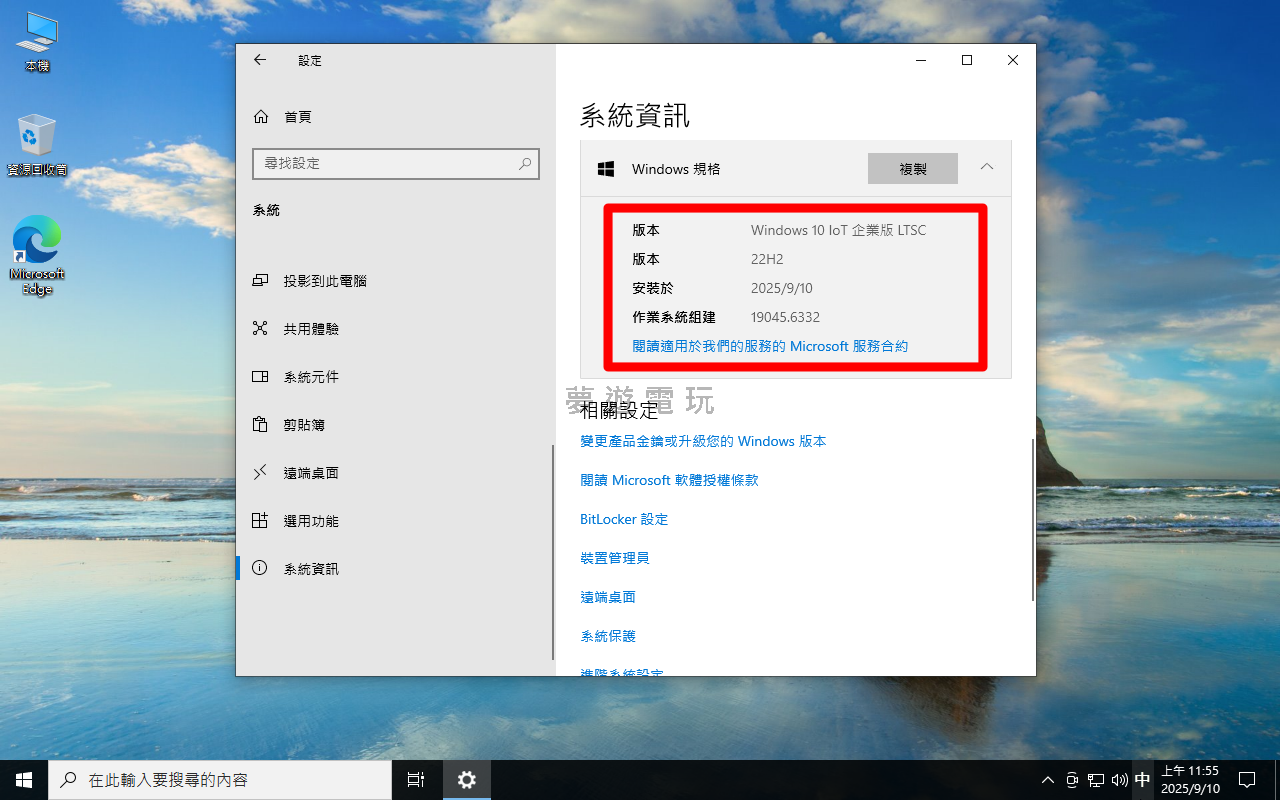Select 選用功能 sidebar entry
Image resolution: width=1280 pixels, height=800 pixels.
310,521
